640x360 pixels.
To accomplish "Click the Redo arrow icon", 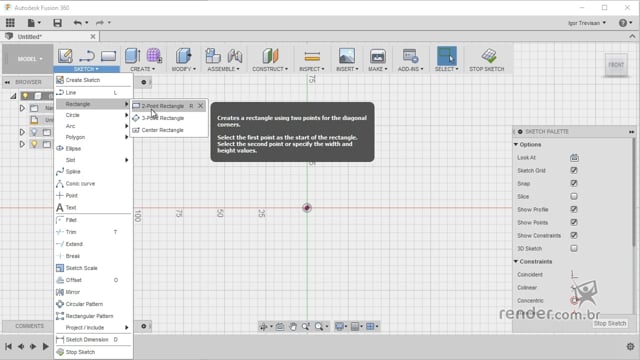I will pyautogui.click(x=100, y=23).
